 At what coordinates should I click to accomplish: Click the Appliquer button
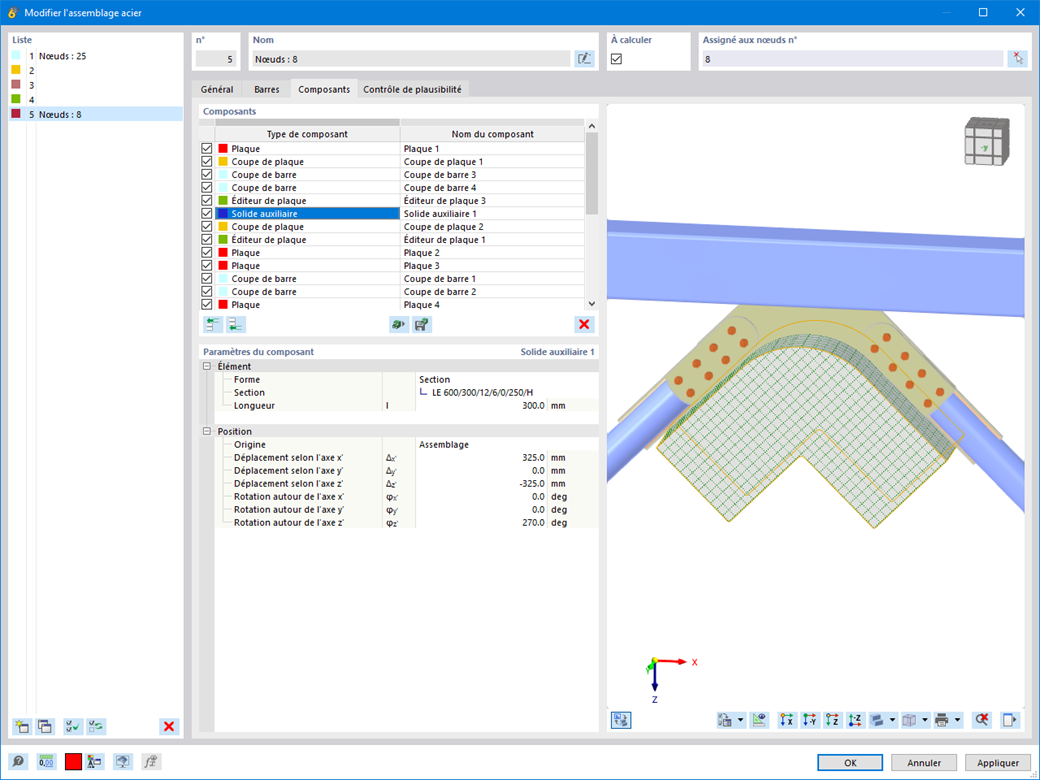click(x=998, y=763)
